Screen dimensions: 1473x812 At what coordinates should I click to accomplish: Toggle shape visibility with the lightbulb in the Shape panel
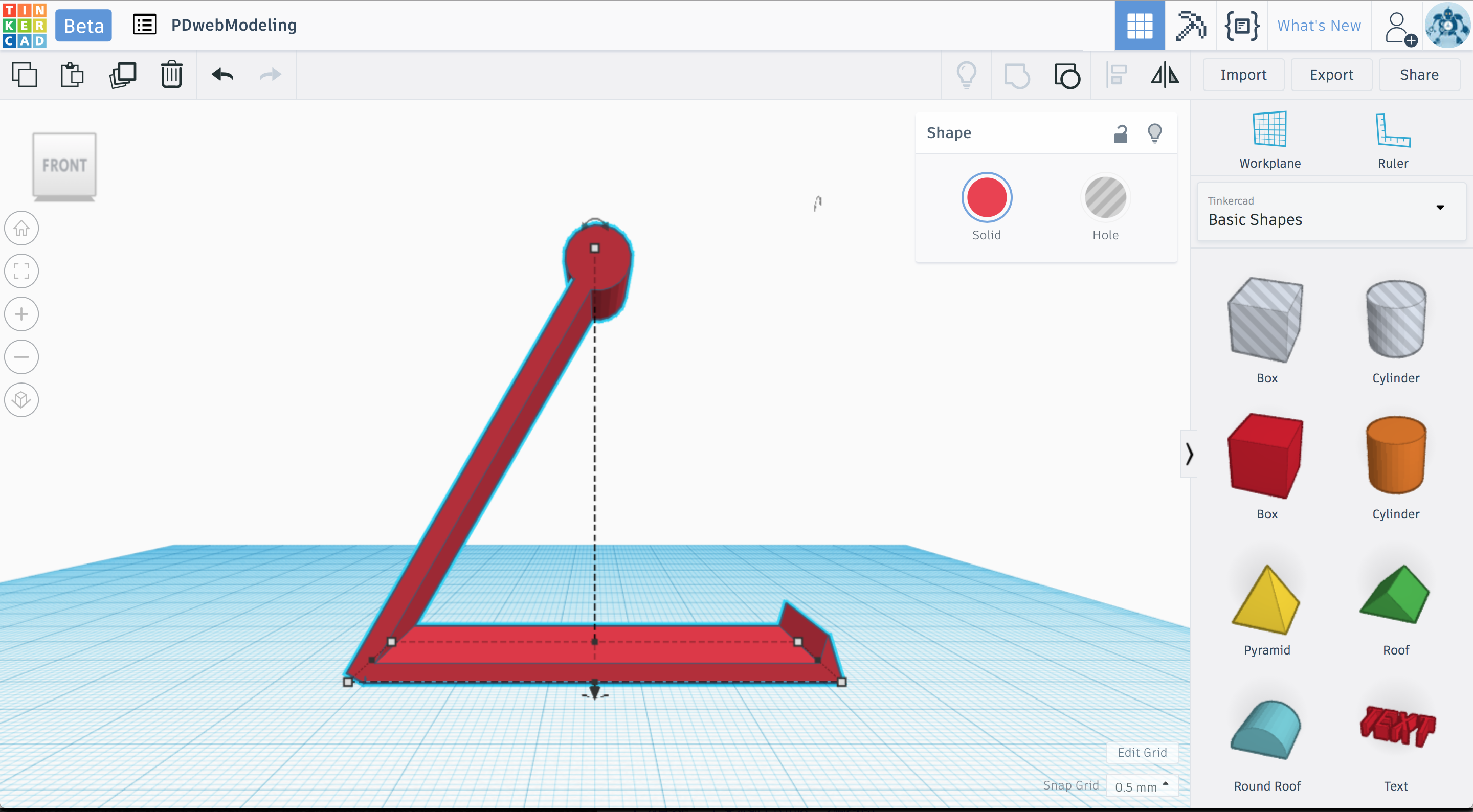(1154, 133)
